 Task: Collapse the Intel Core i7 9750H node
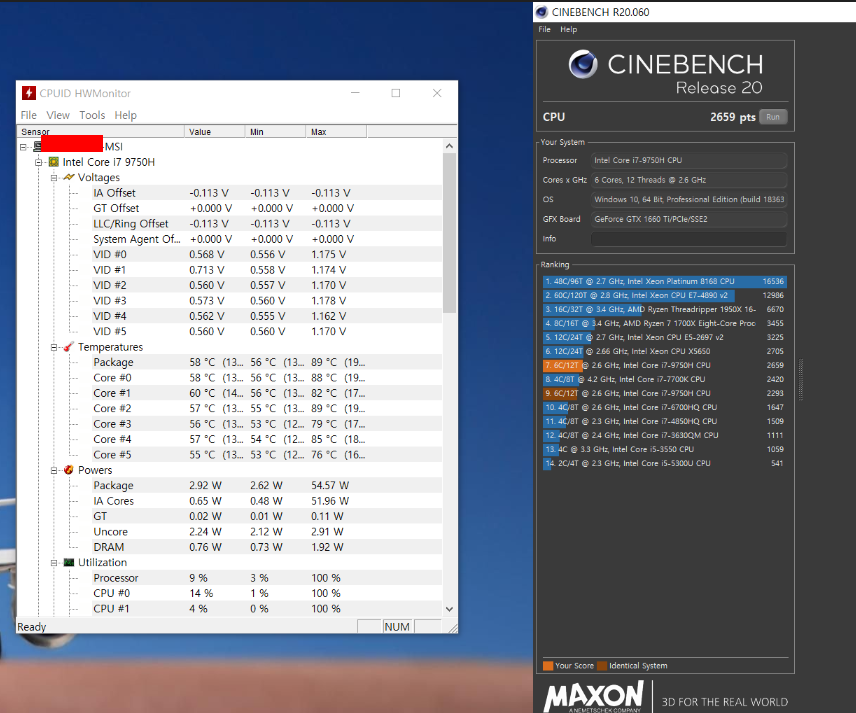pos(39,162)
